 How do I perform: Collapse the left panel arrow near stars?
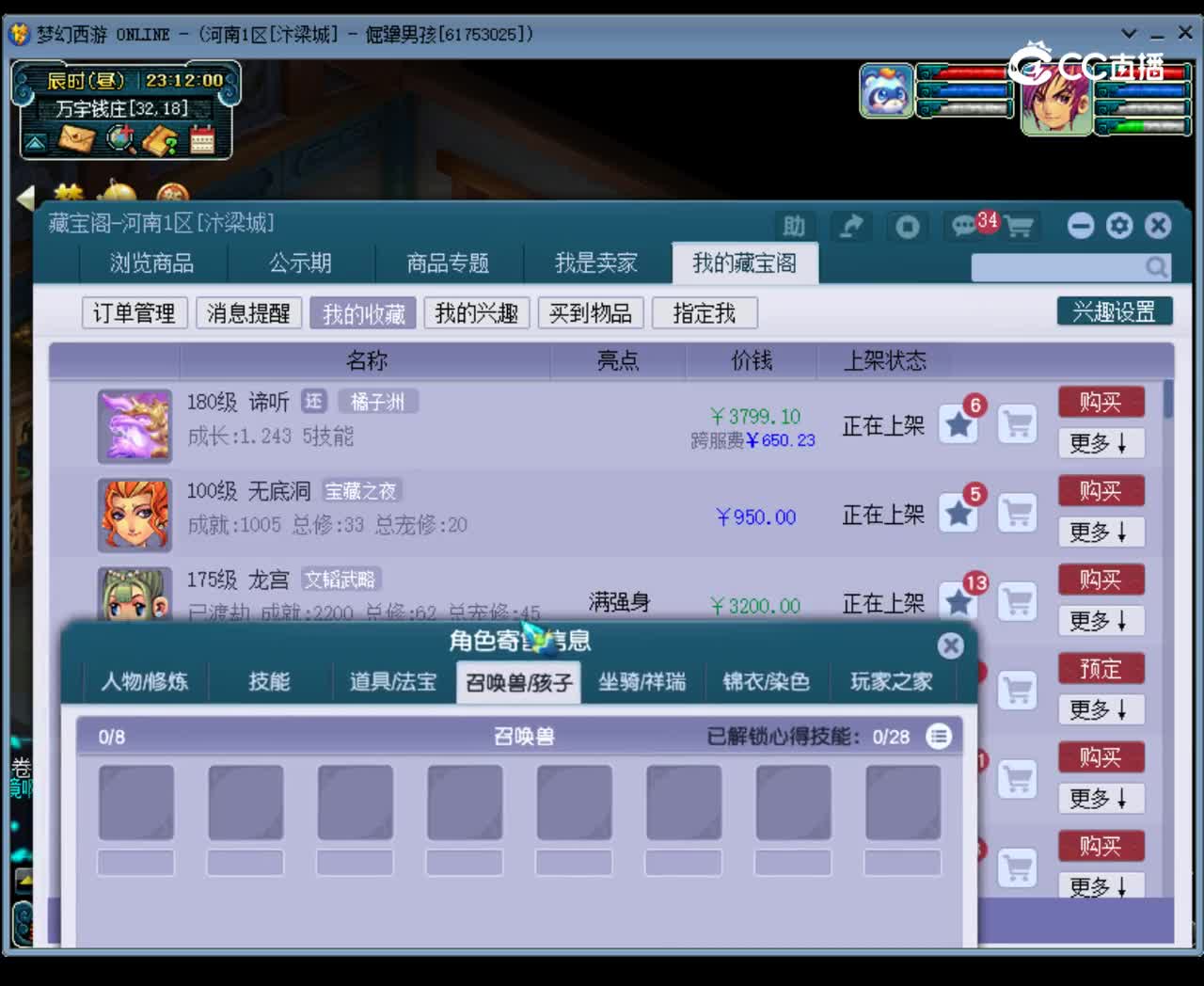tap(25, 198)
